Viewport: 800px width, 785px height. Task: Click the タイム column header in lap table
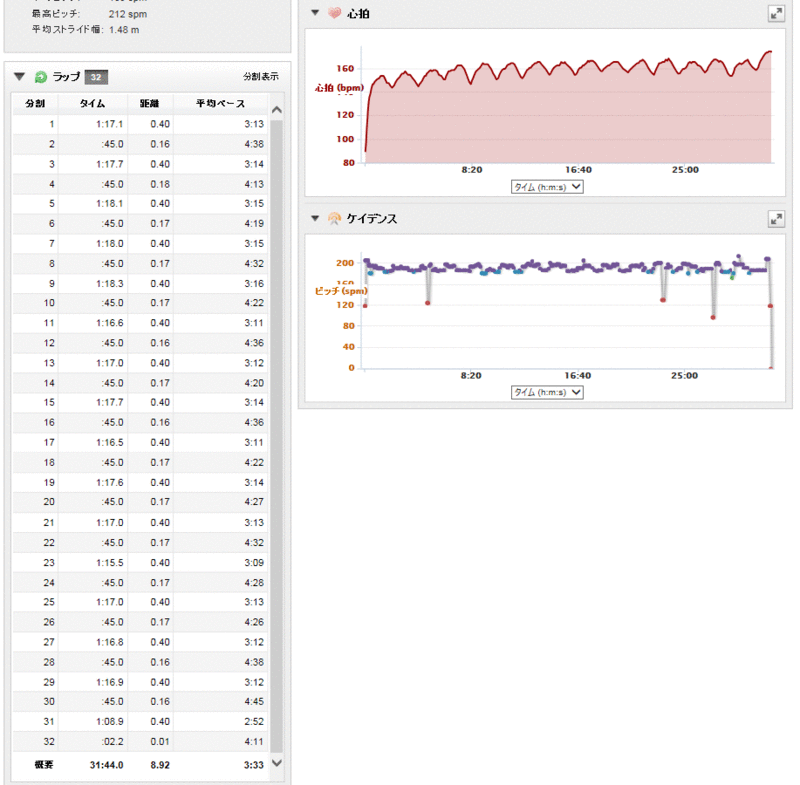tap(92, 103)
